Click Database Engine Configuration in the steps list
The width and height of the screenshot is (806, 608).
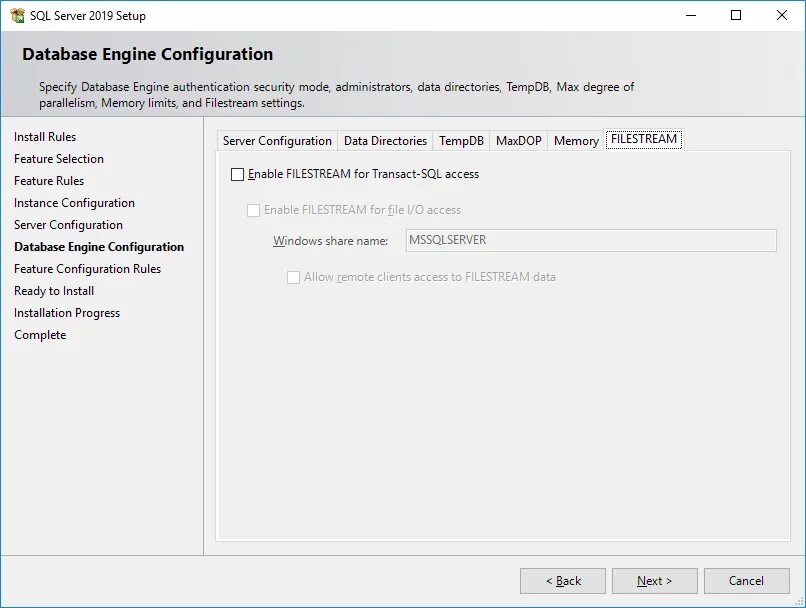99,247
